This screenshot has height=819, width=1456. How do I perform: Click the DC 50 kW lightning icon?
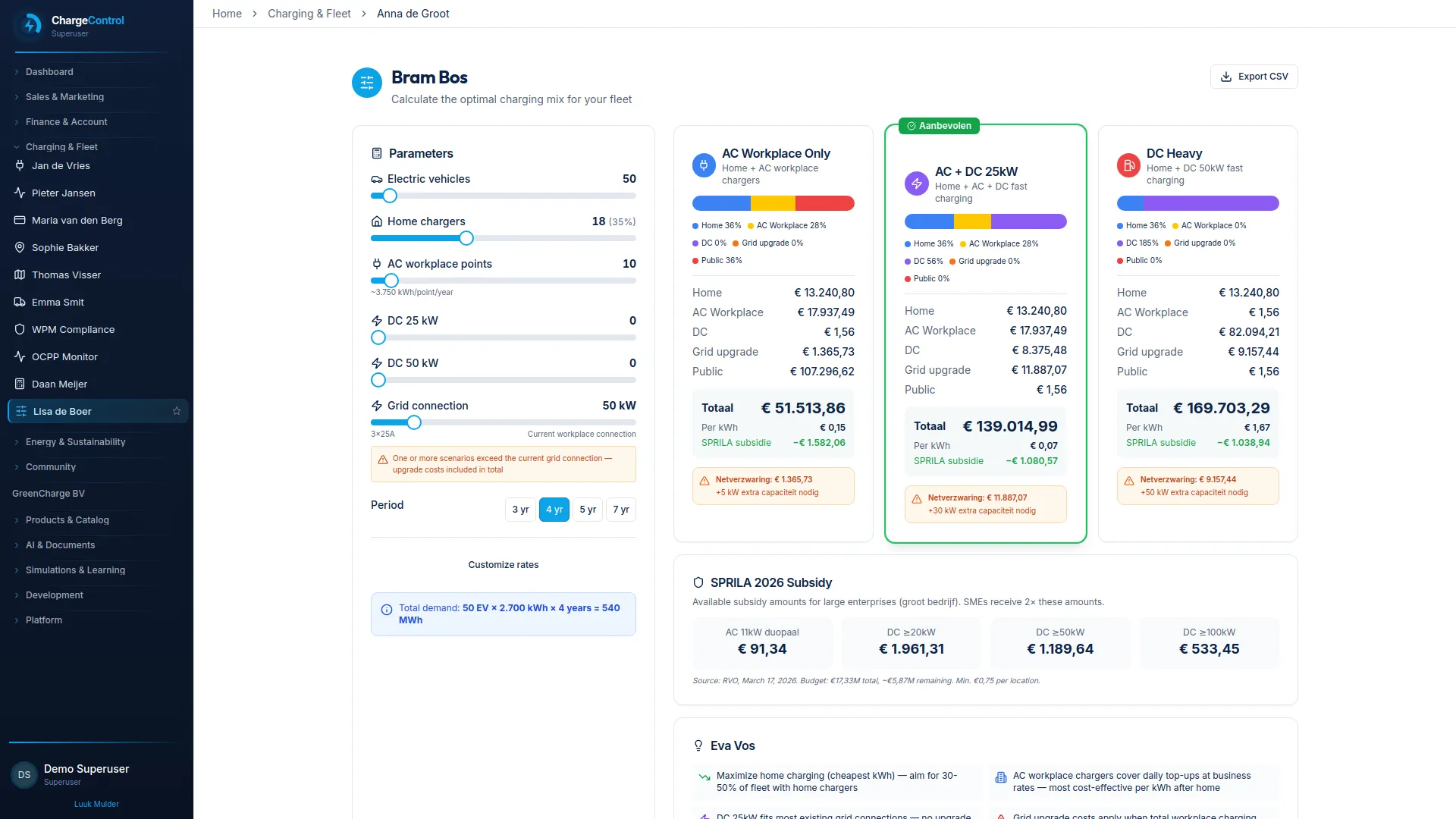click(x=377, y=363)
